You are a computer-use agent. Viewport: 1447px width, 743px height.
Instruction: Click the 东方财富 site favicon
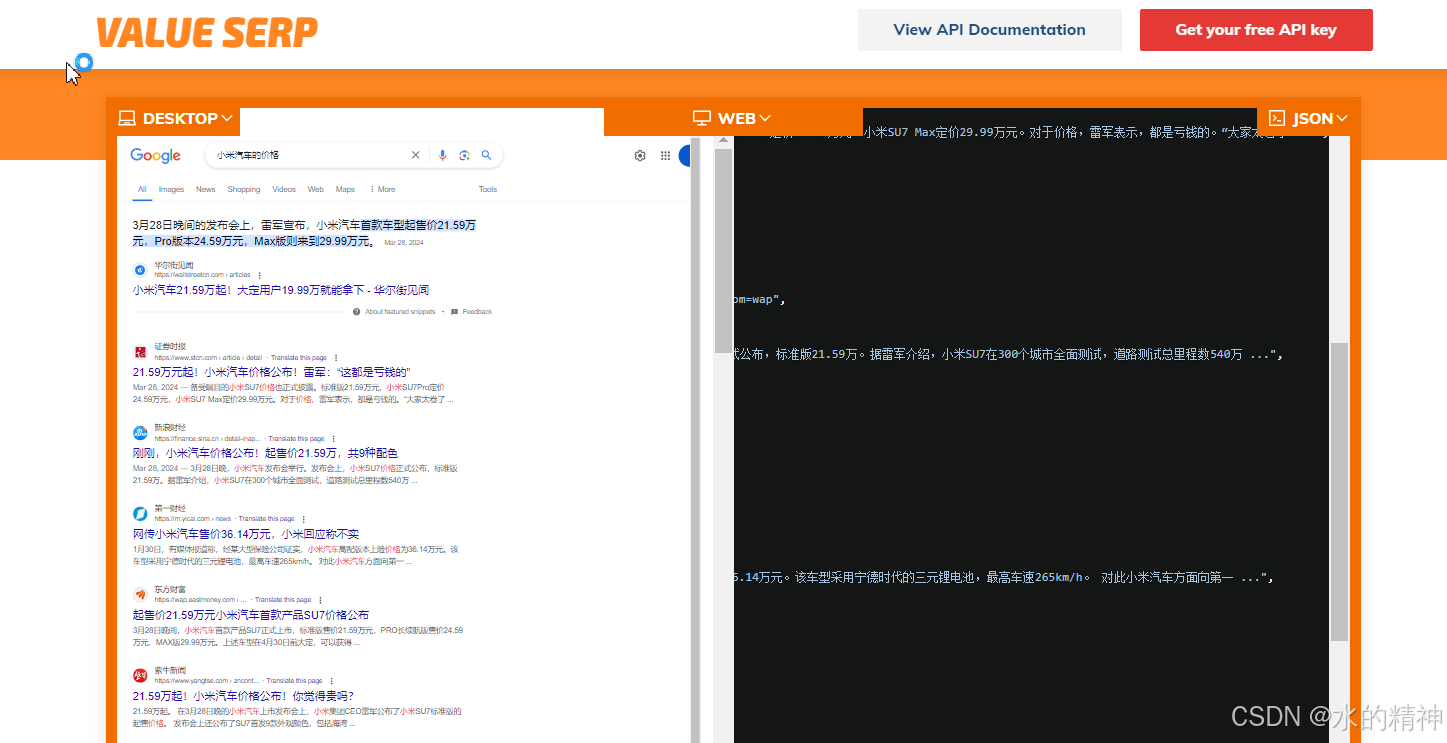(x=140, y=594)
